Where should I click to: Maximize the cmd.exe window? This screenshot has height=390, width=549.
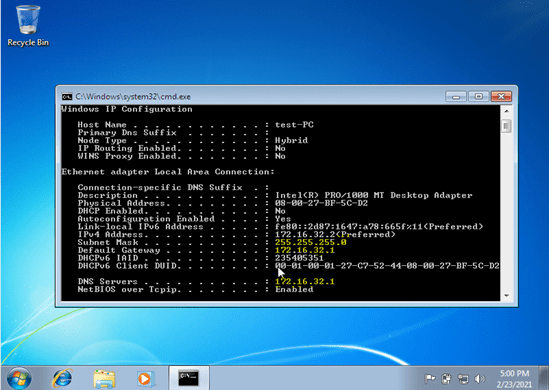(479, 96)
